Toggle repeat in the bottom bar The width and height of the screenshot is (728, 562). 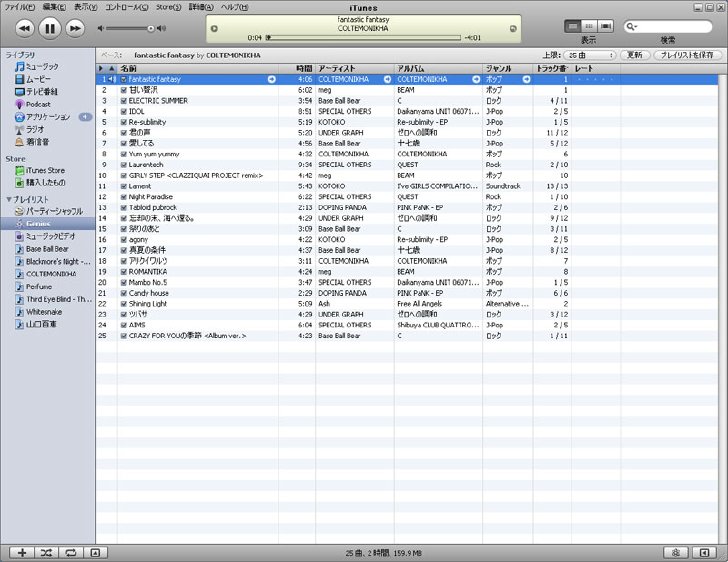pyautogui.click(x=71, y=553)
